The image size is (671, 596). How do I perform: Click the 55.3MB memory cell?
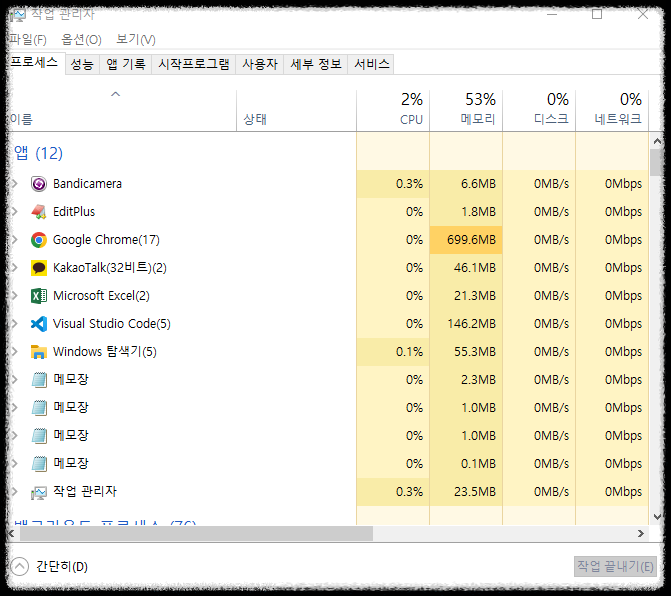(466, 352)
